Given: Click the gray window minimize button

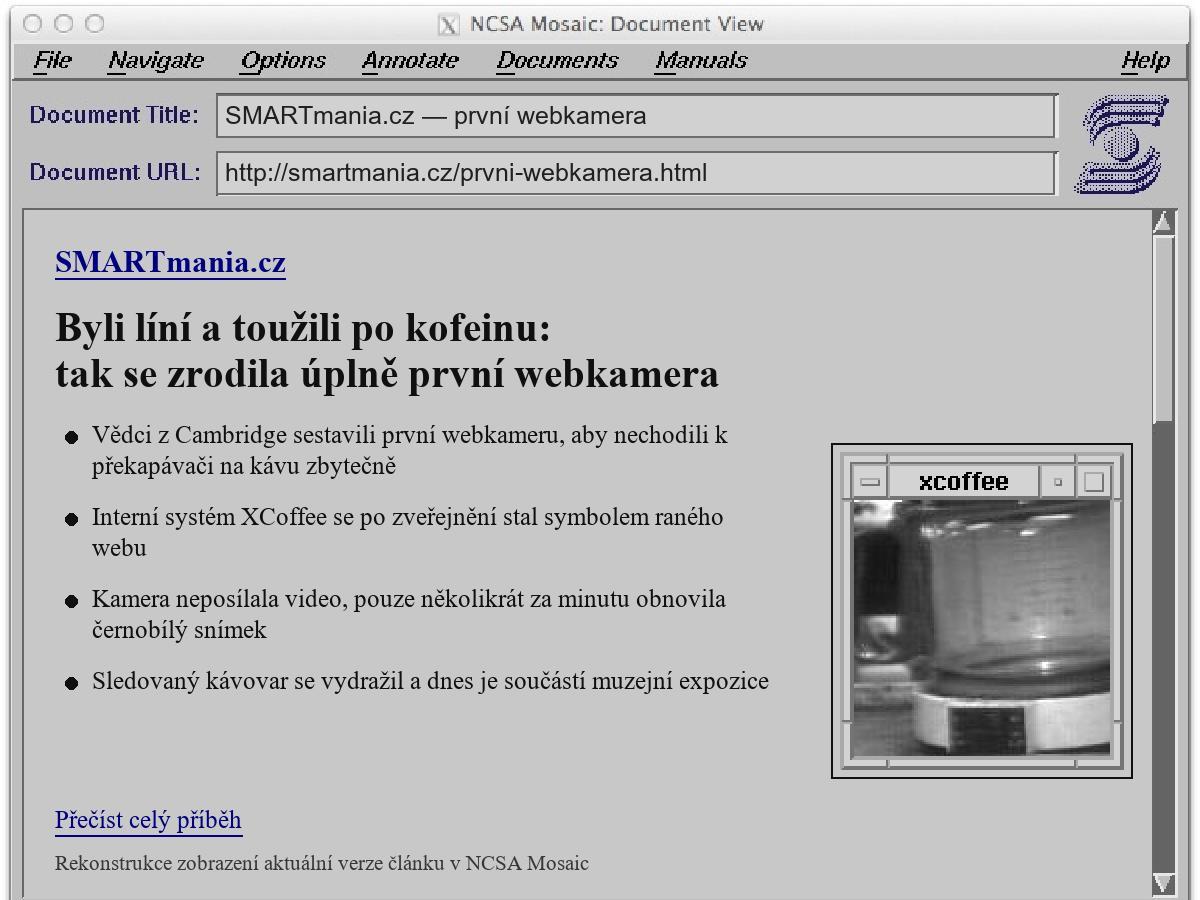Looking at the screenshot, I should [63, 24].
